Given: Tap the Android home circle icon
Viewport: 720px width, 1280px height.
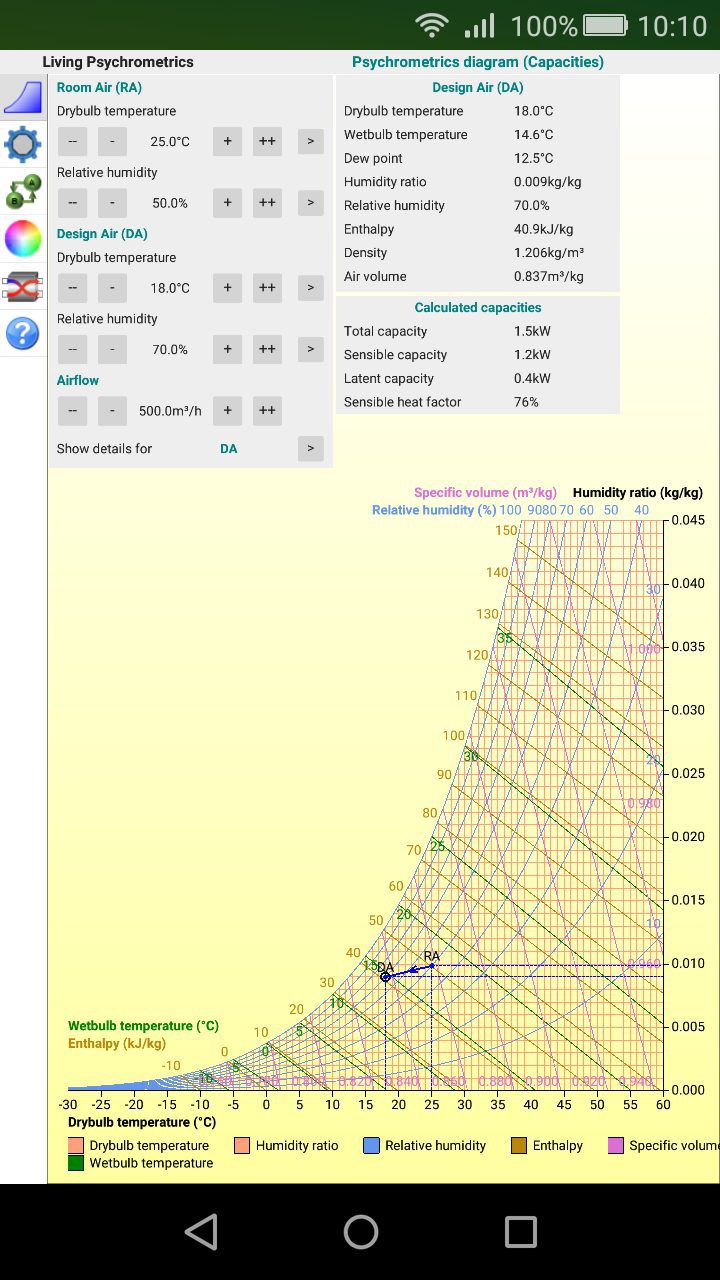Looking at the screenshot, I should click(361, 1232).
